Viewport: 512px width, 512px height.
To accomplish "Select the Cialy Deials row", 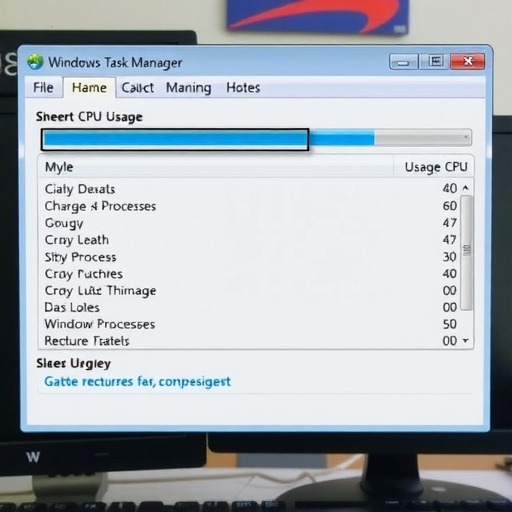I will tap(250, 189).
